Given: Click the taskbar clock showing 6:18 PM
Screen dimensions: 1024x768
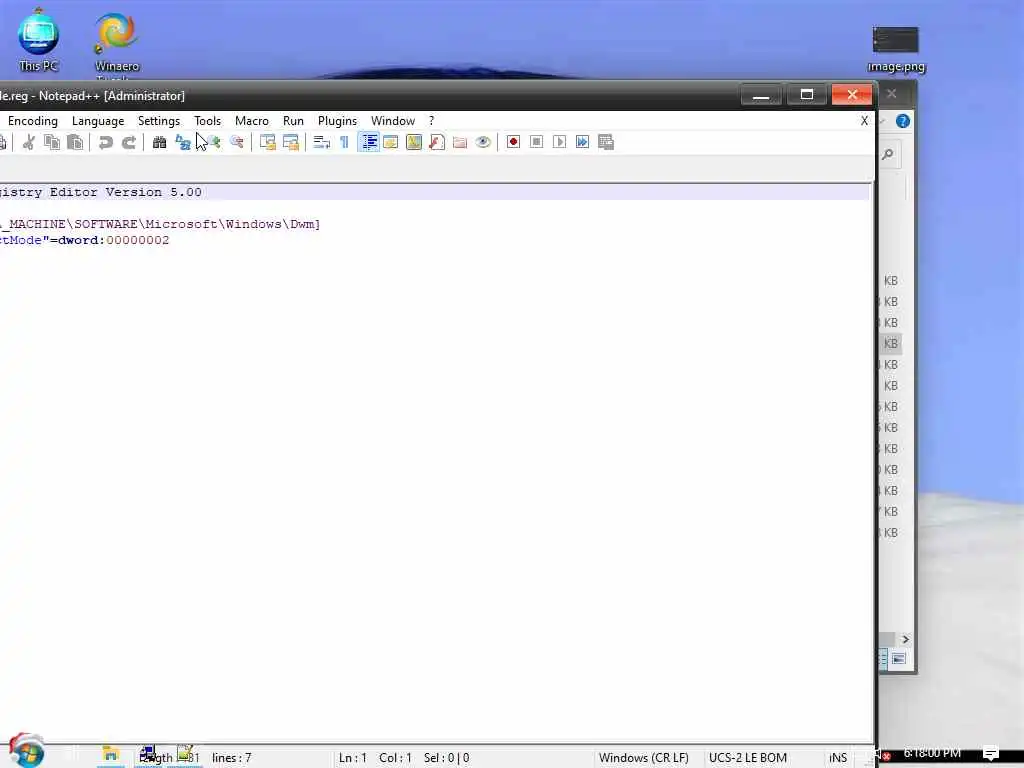Looking at the screenshot, I should point(932,753).
